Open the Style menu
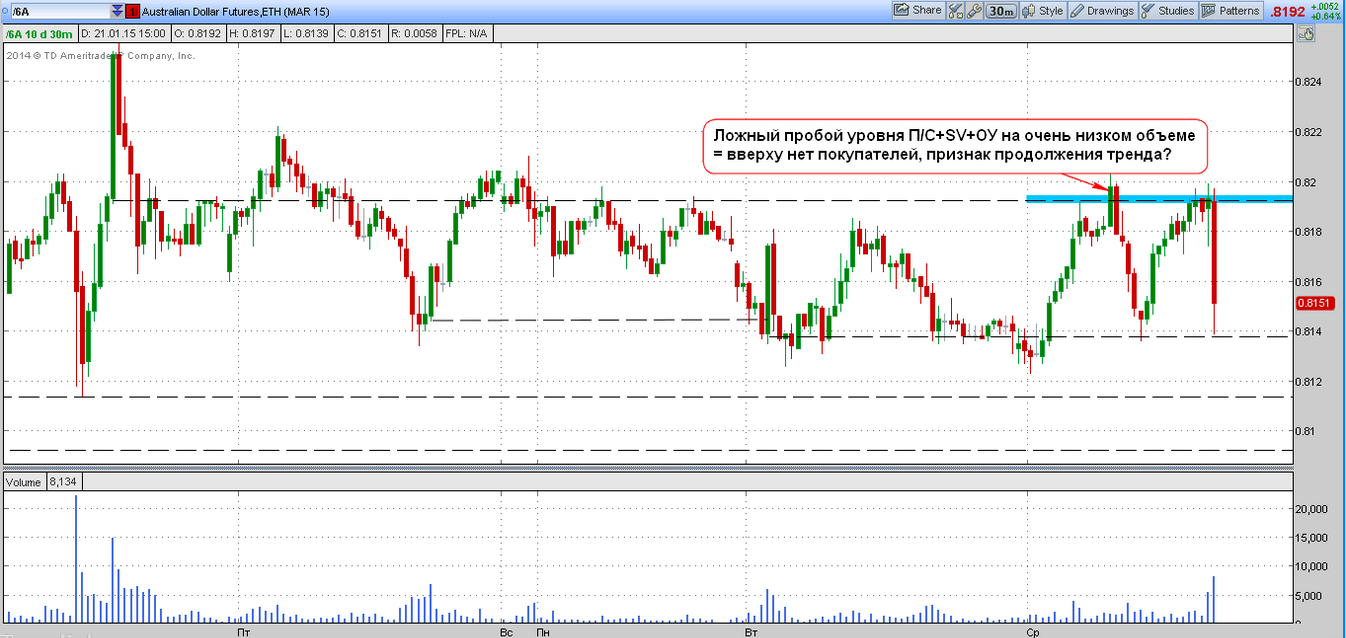 [x=1043, y=10]
